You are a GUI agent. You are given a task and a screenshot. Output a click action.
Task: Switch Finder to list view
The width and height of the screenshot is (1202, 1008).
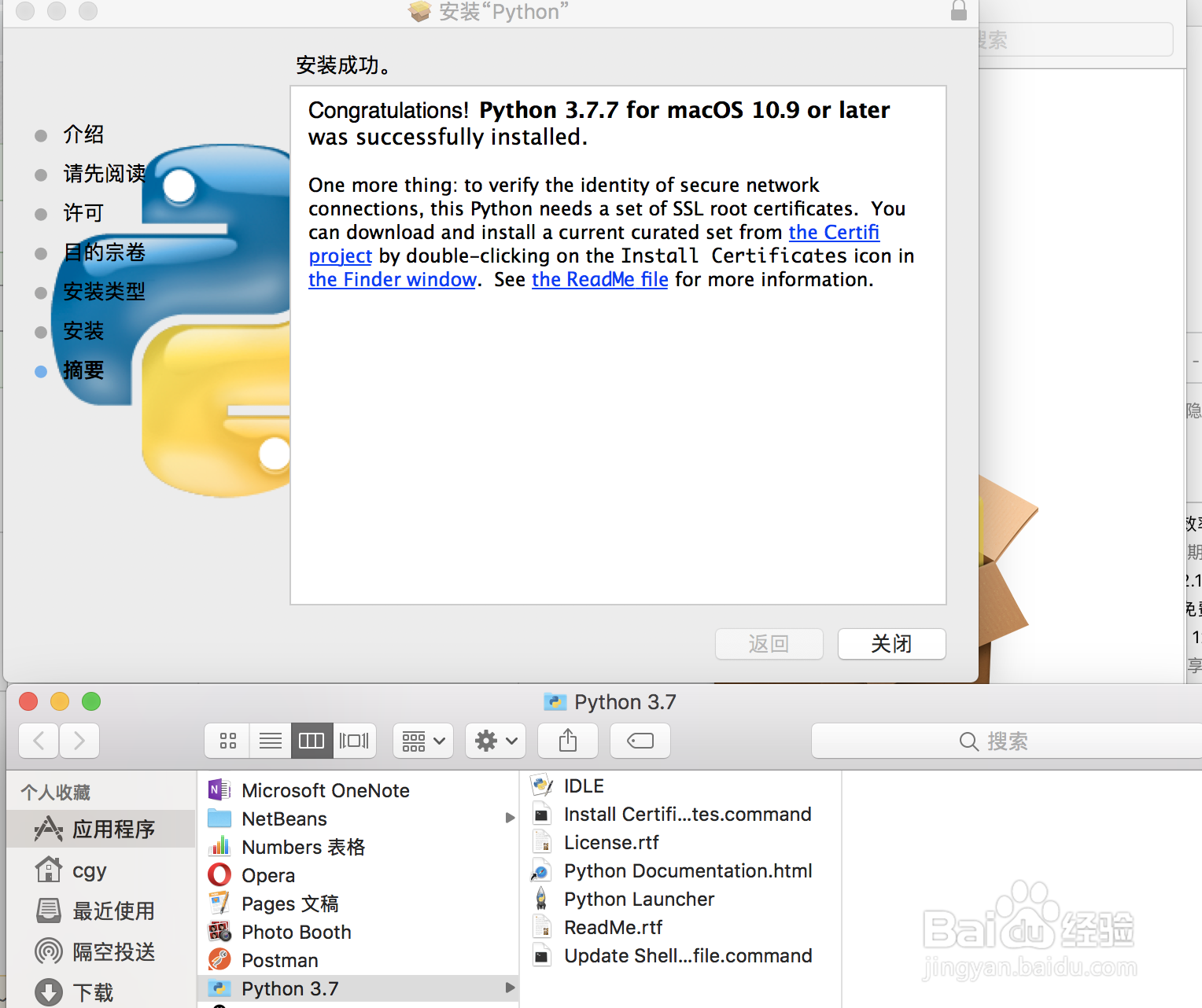(270, 741)
